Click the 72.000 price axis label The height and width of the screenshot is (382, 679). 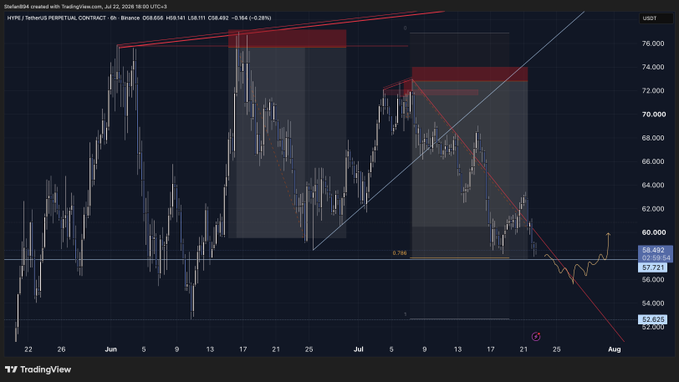pos(653,91)
